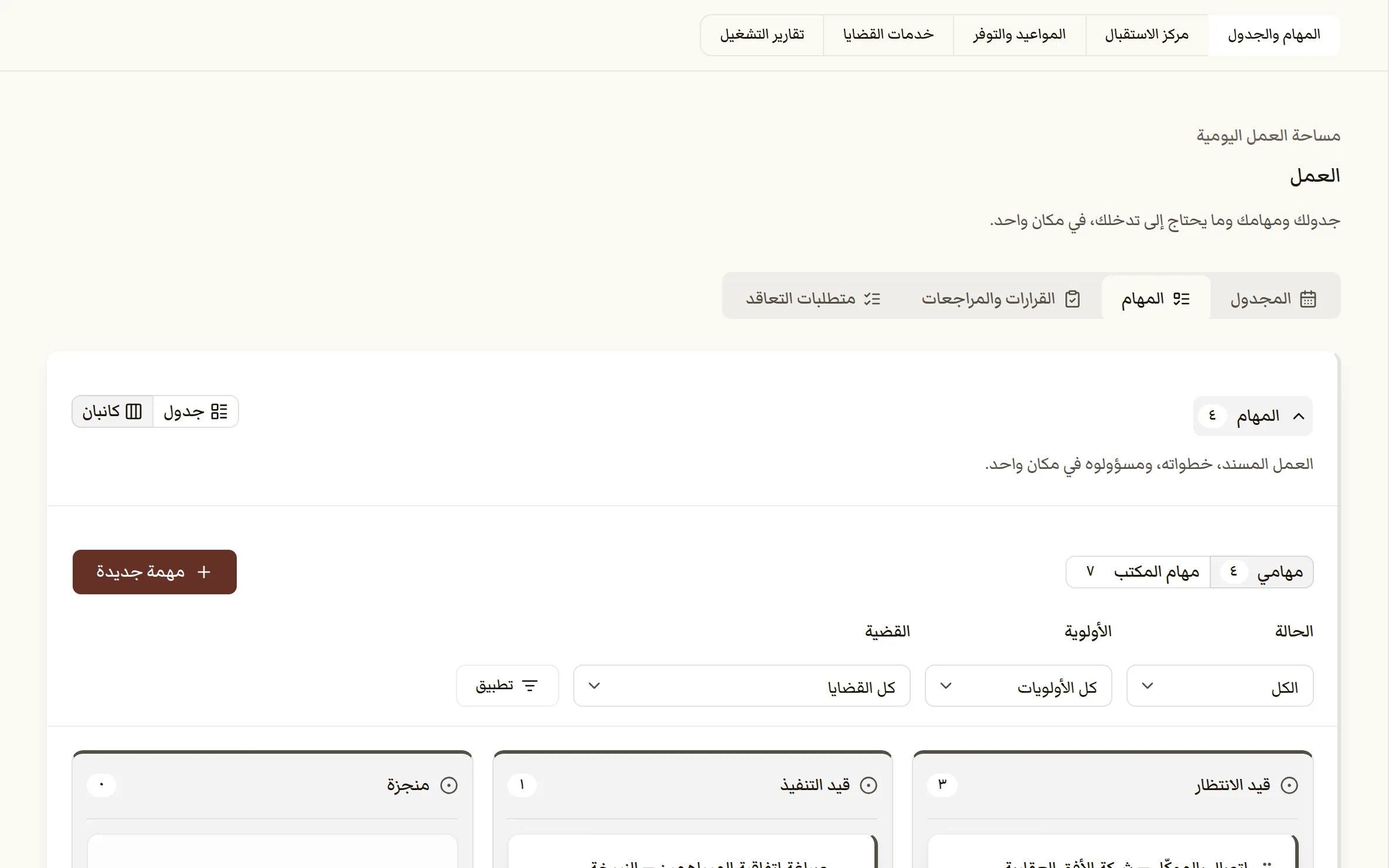Click the kanban columns icon

pos(134,411)
